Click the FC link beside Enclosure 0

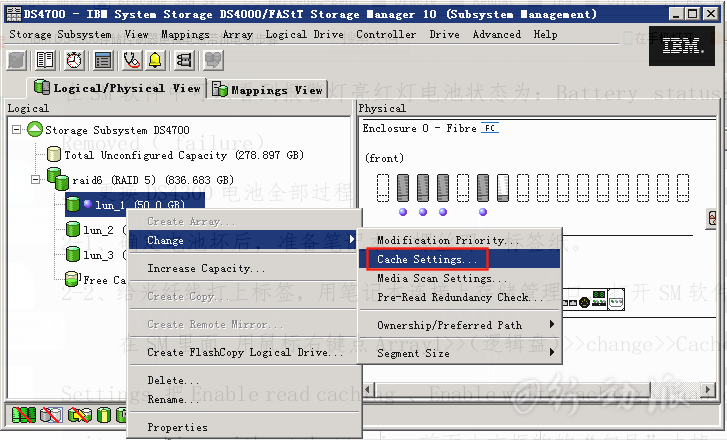[x=490, y=128]
